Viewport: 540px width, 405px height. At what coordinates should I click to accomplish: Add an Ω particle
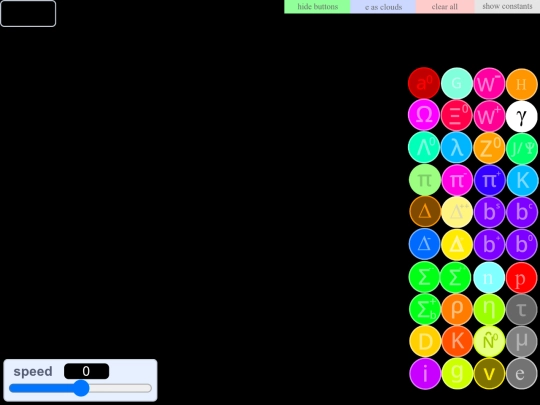424,115
